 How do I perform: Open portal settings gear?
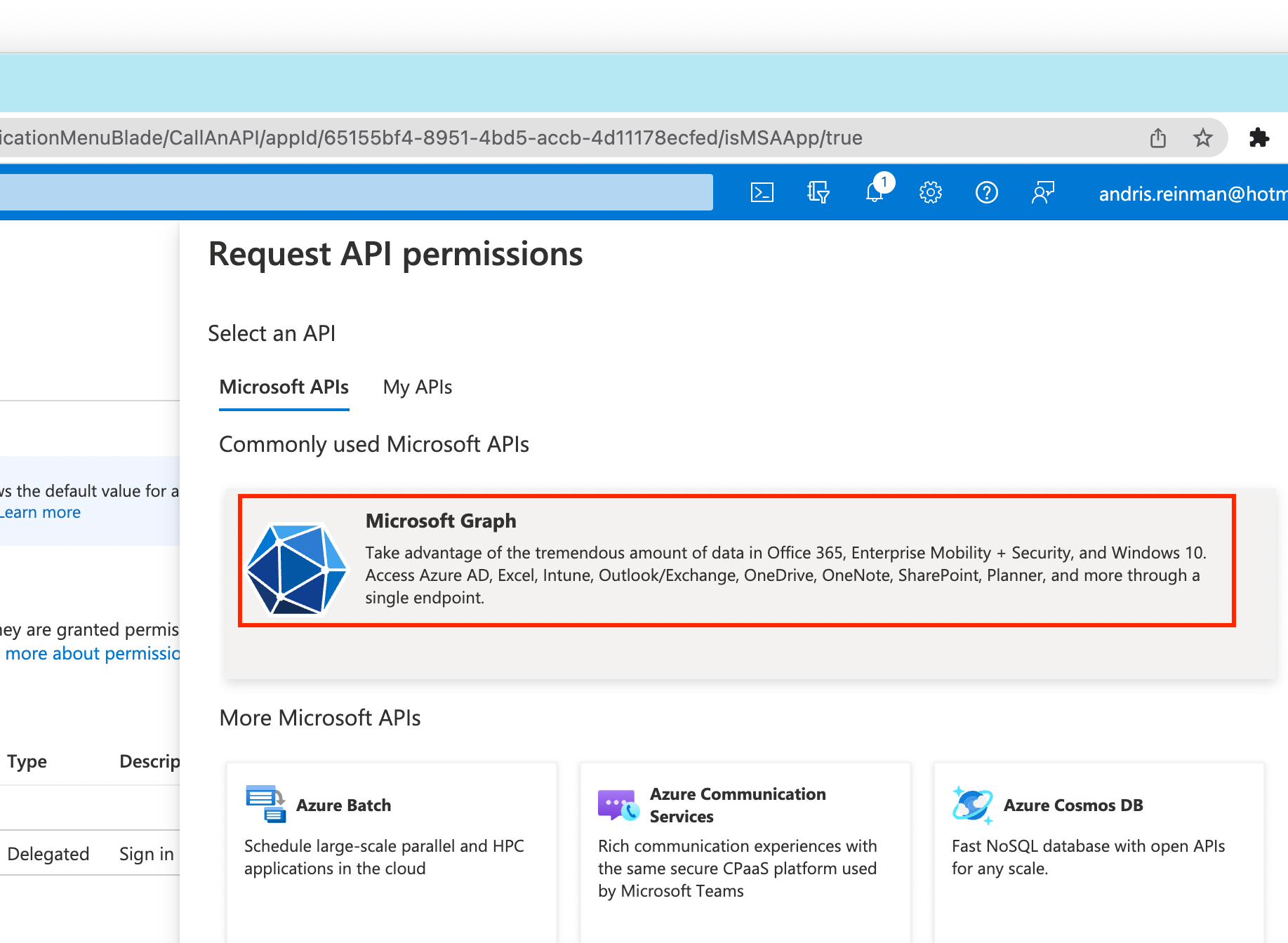click(x=930, y=192)
